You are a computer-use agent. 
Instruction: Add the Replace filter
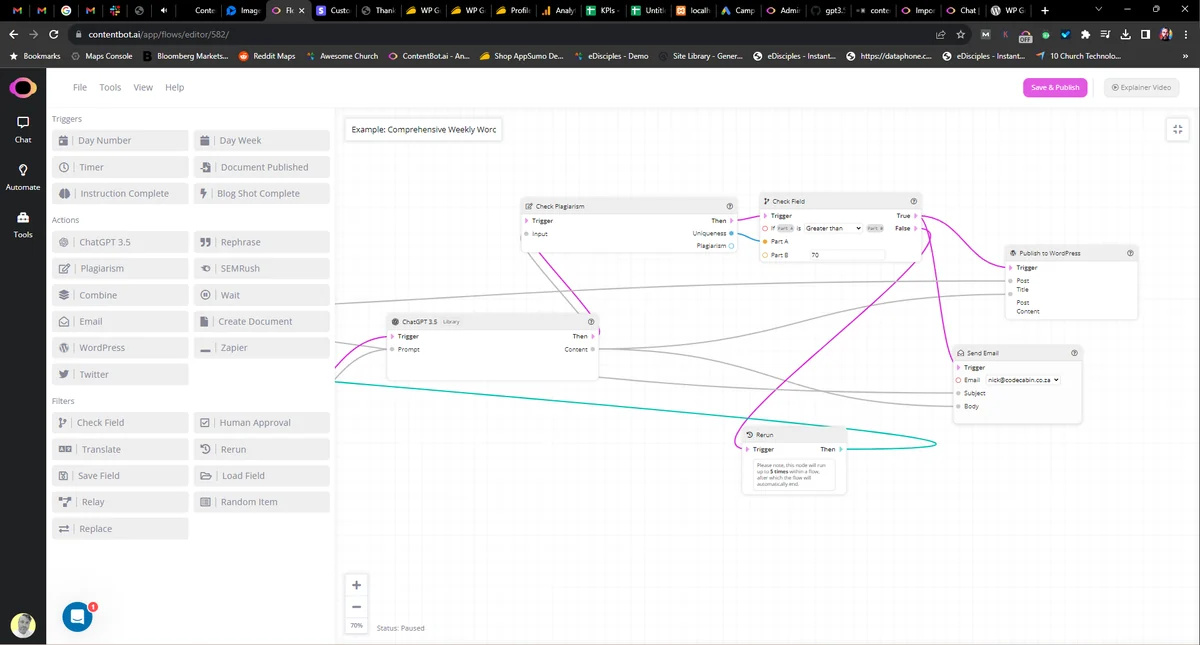point(120,529)
